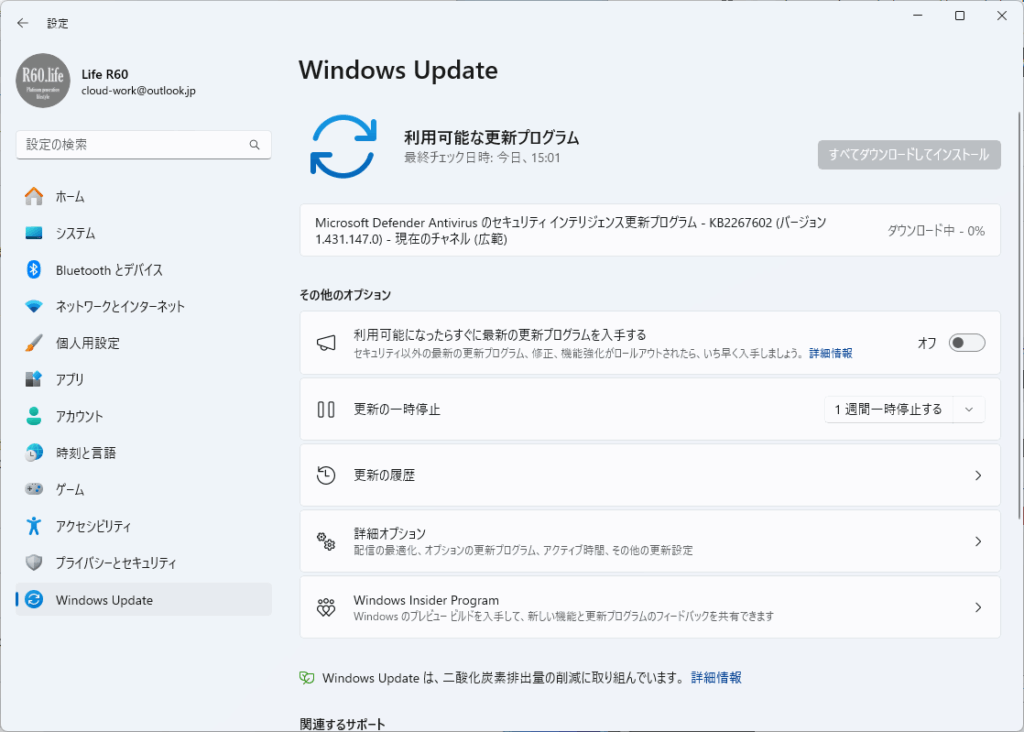Viewport: 1024px width, 732px height.
Task: Click the paintbrush icon for 個人用設定
Action: tap(34, 343)
